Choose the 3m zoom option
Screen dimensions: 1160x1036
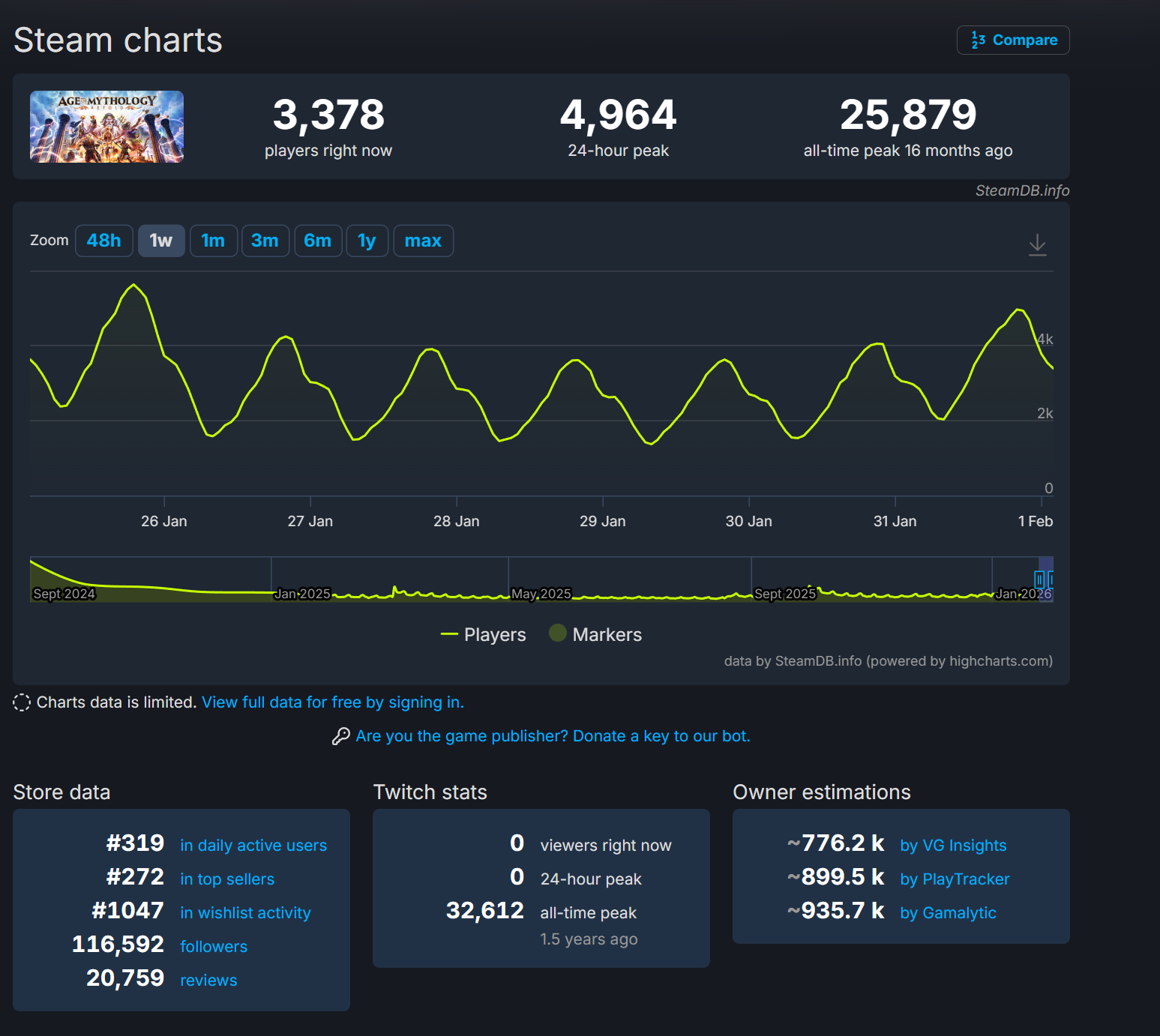[x=265, y=241]
